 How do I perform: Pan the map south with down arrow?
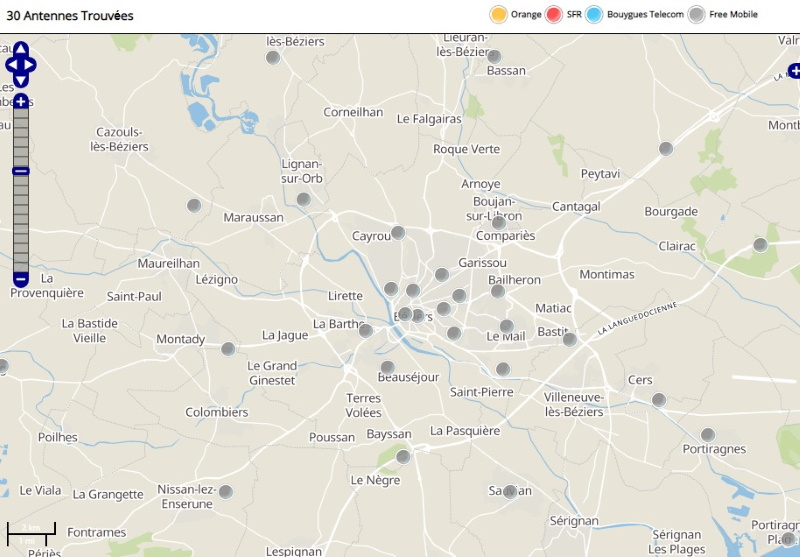point(20,82)
